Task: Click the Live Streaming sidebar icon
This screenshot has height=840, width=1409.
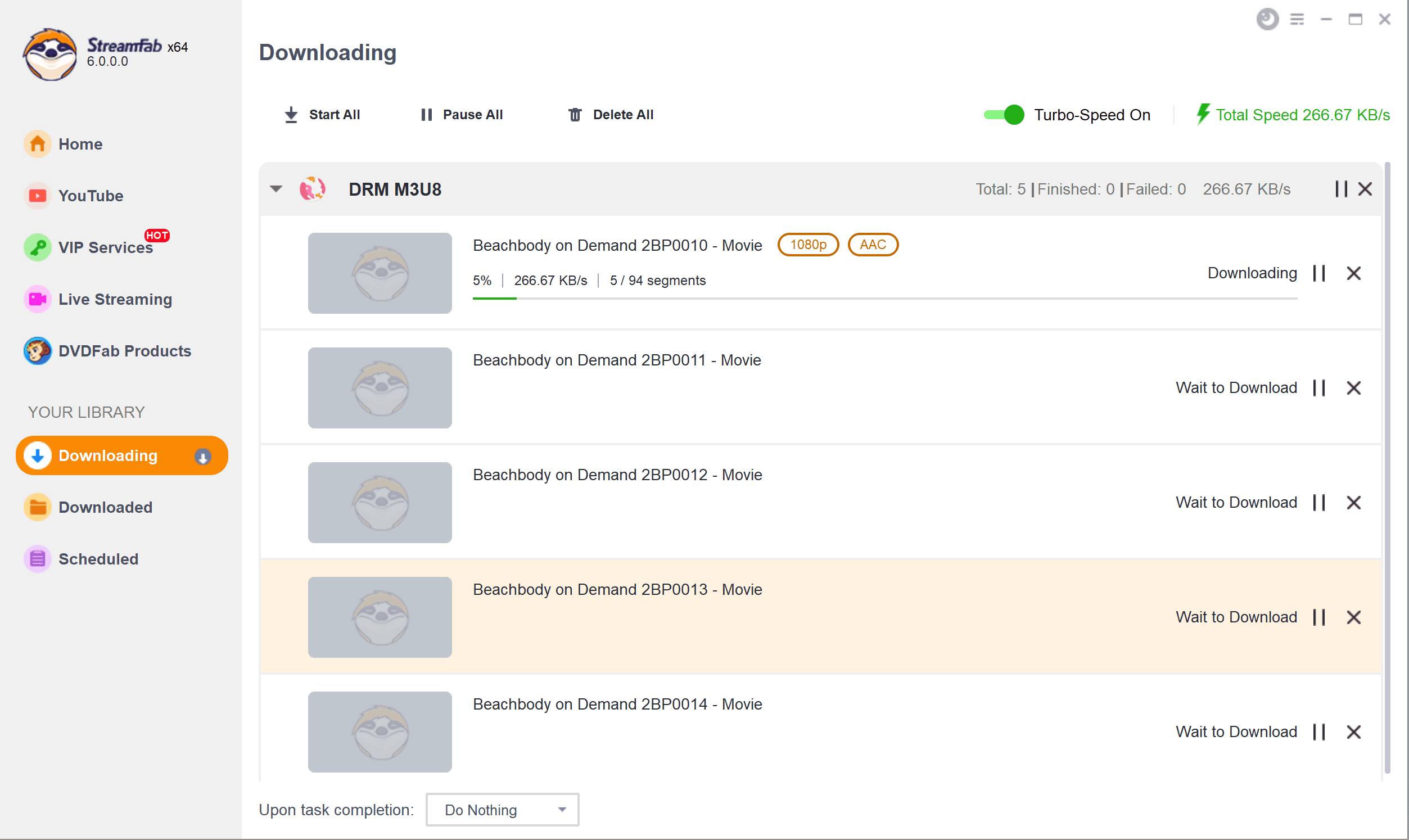Action: 38,299
